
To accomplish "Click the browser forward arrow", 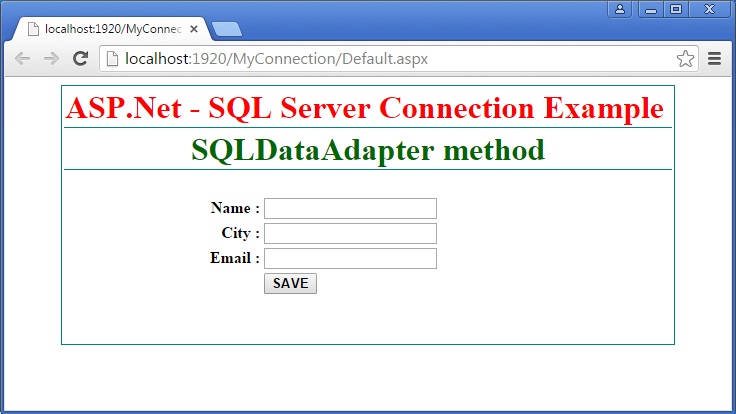I will [x=51, y=59].
